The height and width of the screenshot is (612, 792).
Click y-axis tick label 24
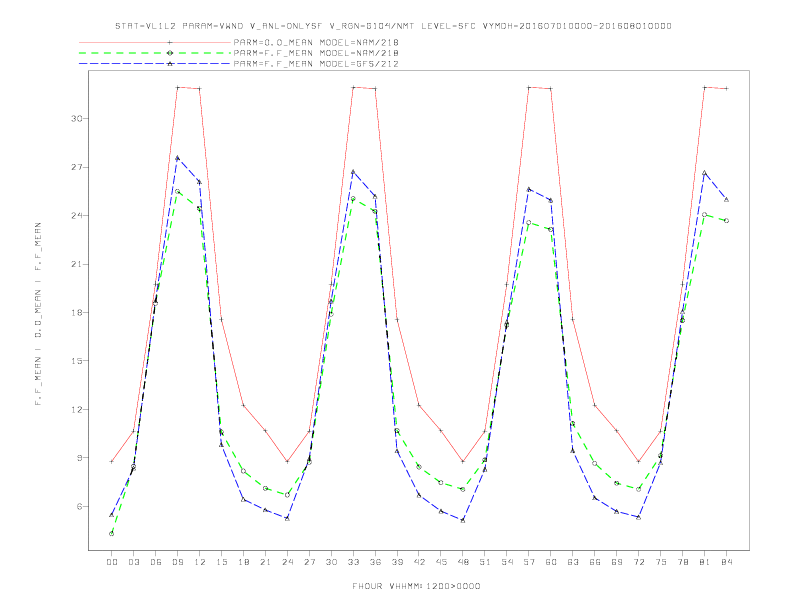[76, 216]
